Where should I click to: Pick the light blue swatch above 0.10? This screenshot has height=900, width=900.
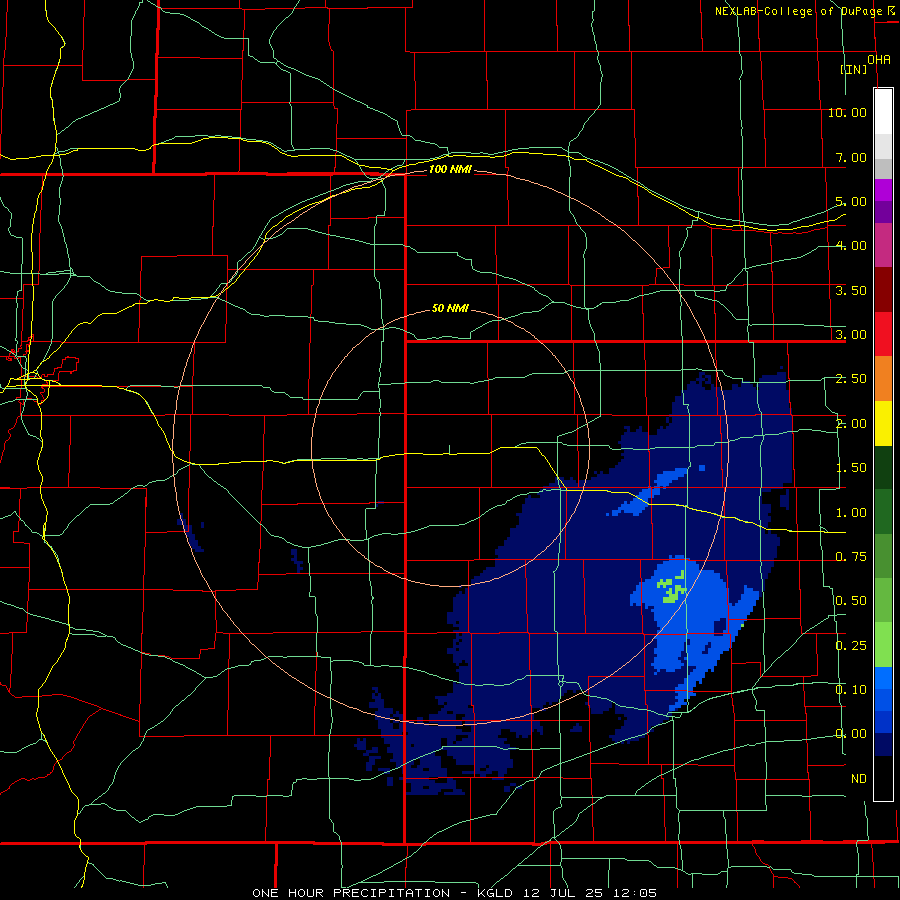tap(883, 678)
